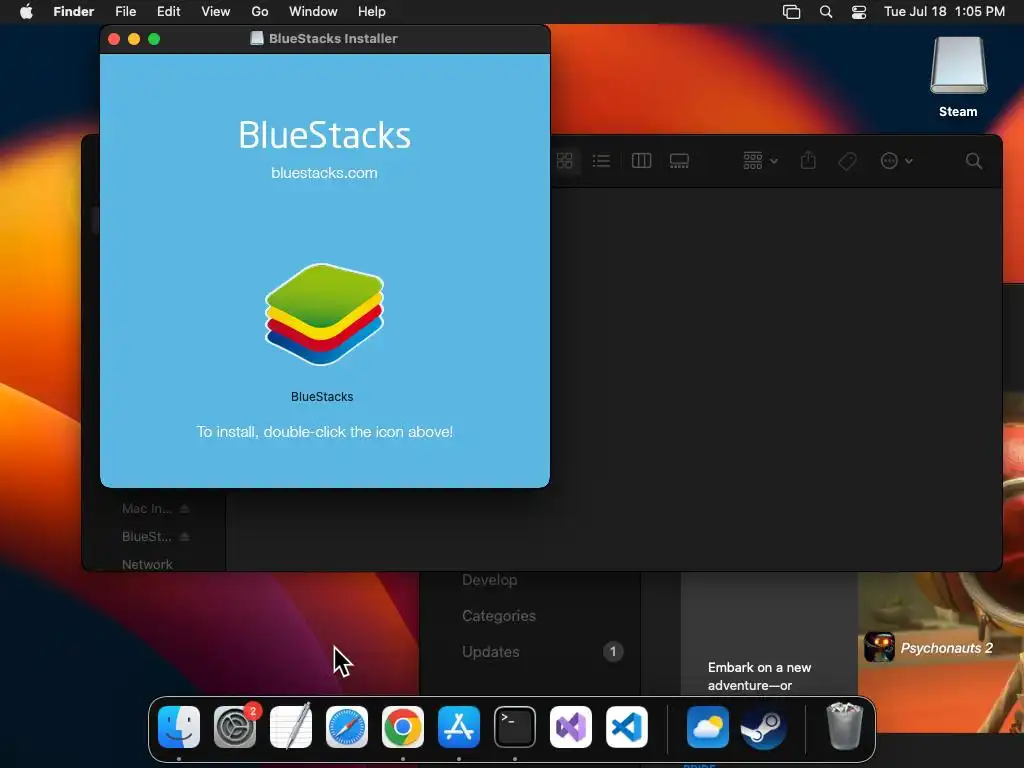Open Spotlight search in menu bar

pos(826,12)
